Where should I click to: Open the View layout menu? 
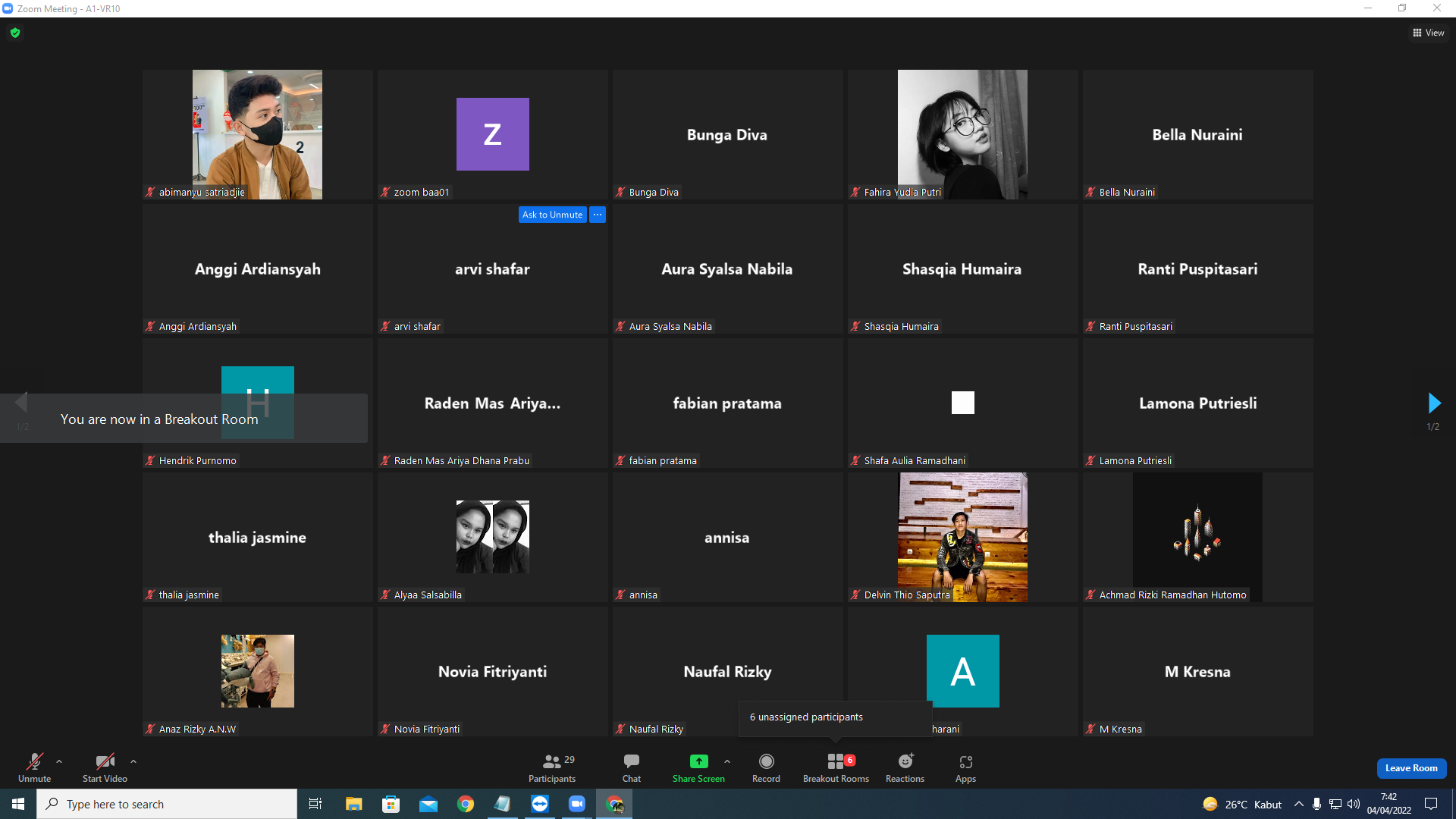point(1429,33)
